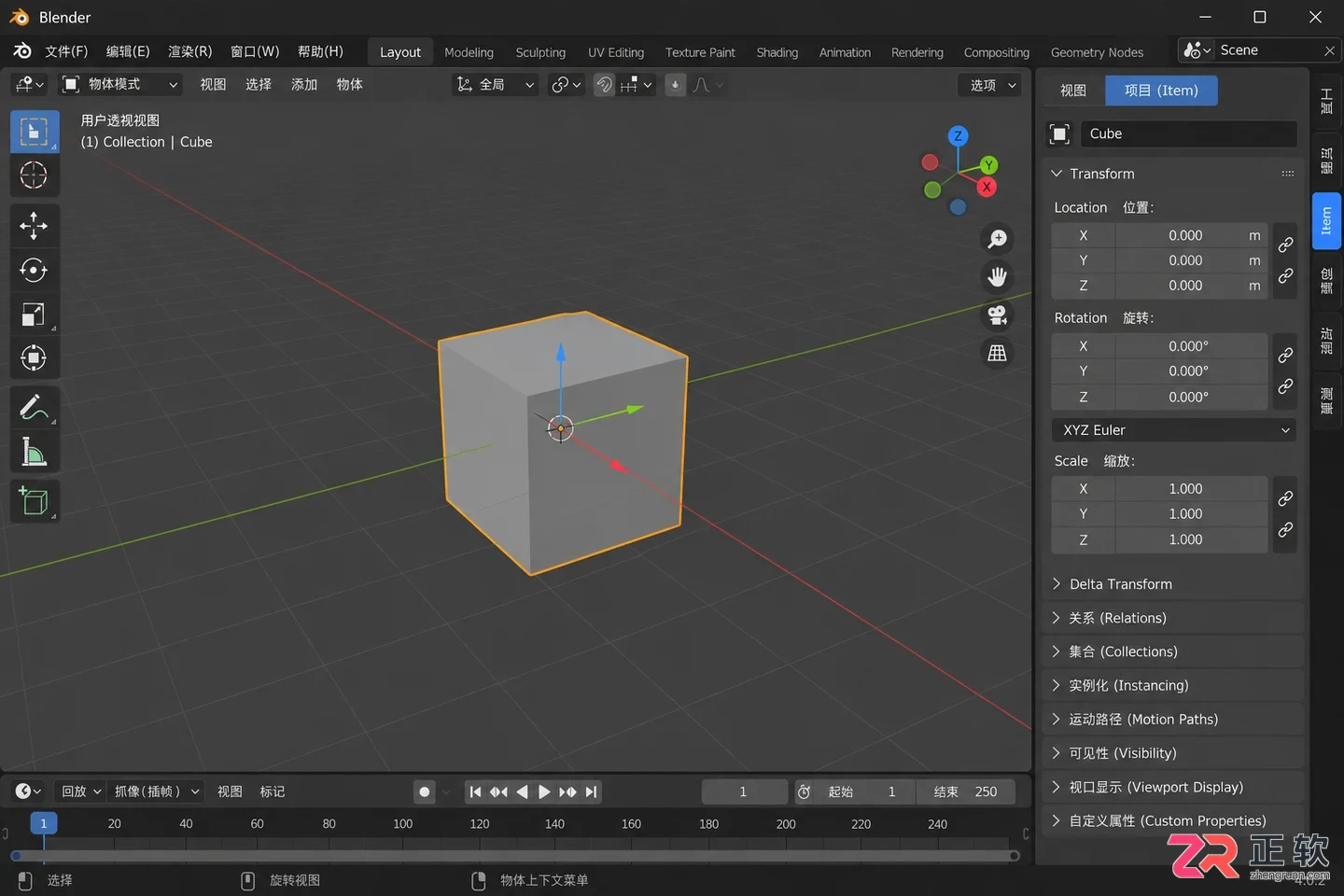Click the 选项 options button
Screen dimensions: 1344x896
coord(989,85)
